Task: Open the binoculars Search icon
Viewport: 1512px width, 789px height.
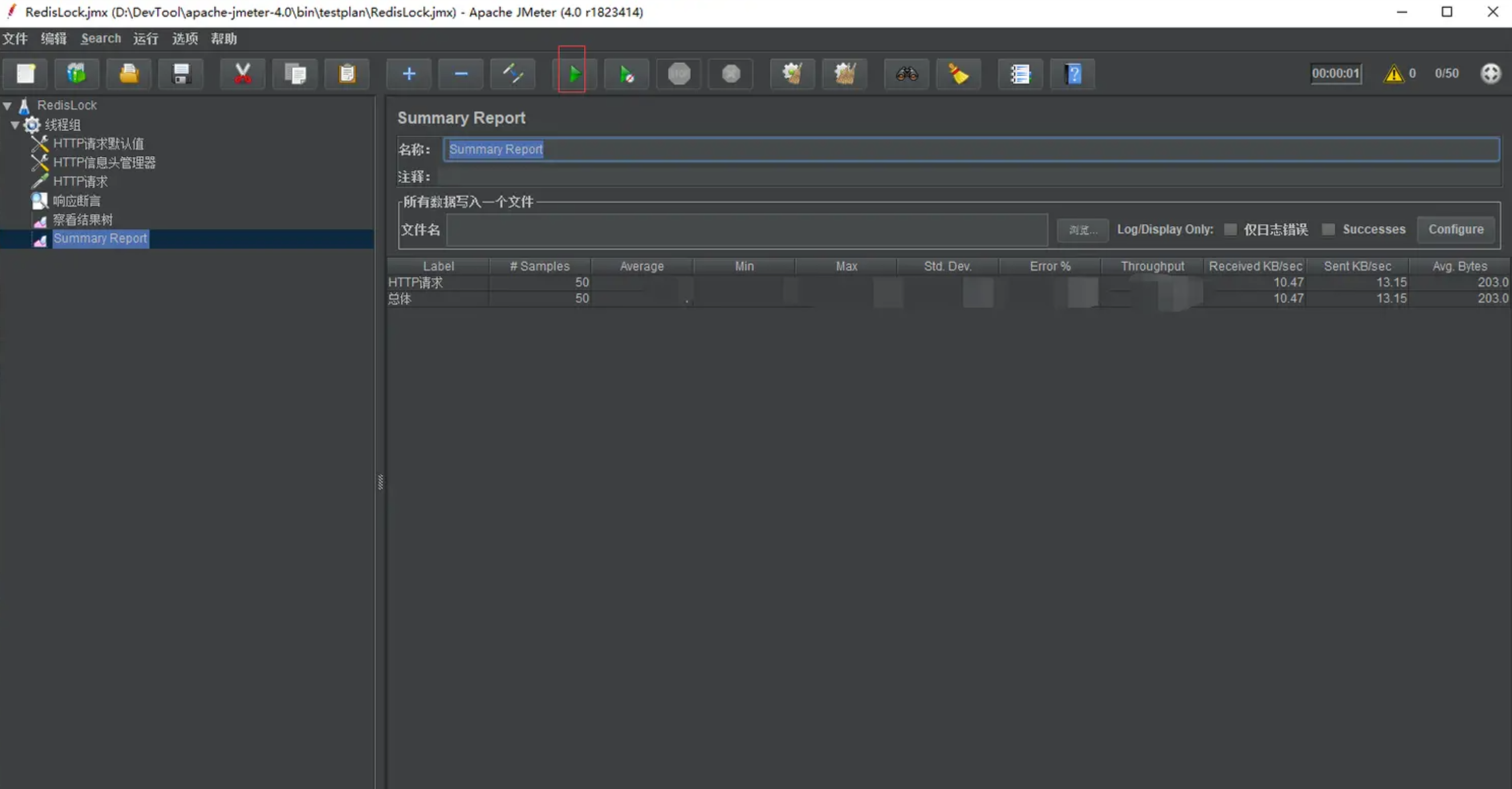Action: (906, 74)
